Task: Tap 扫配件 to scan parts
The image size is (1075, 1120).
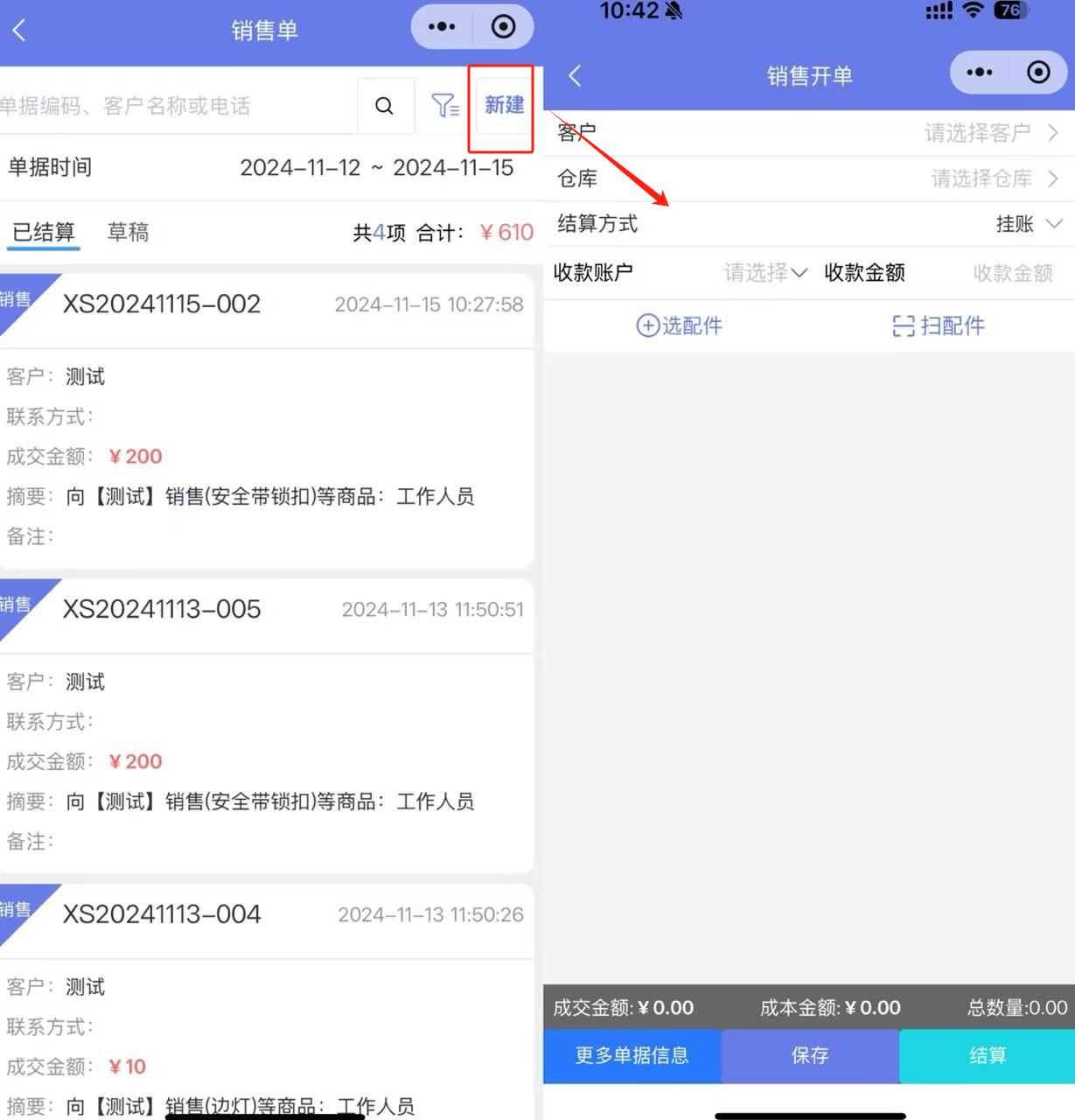Action: [x=939, y=325]
